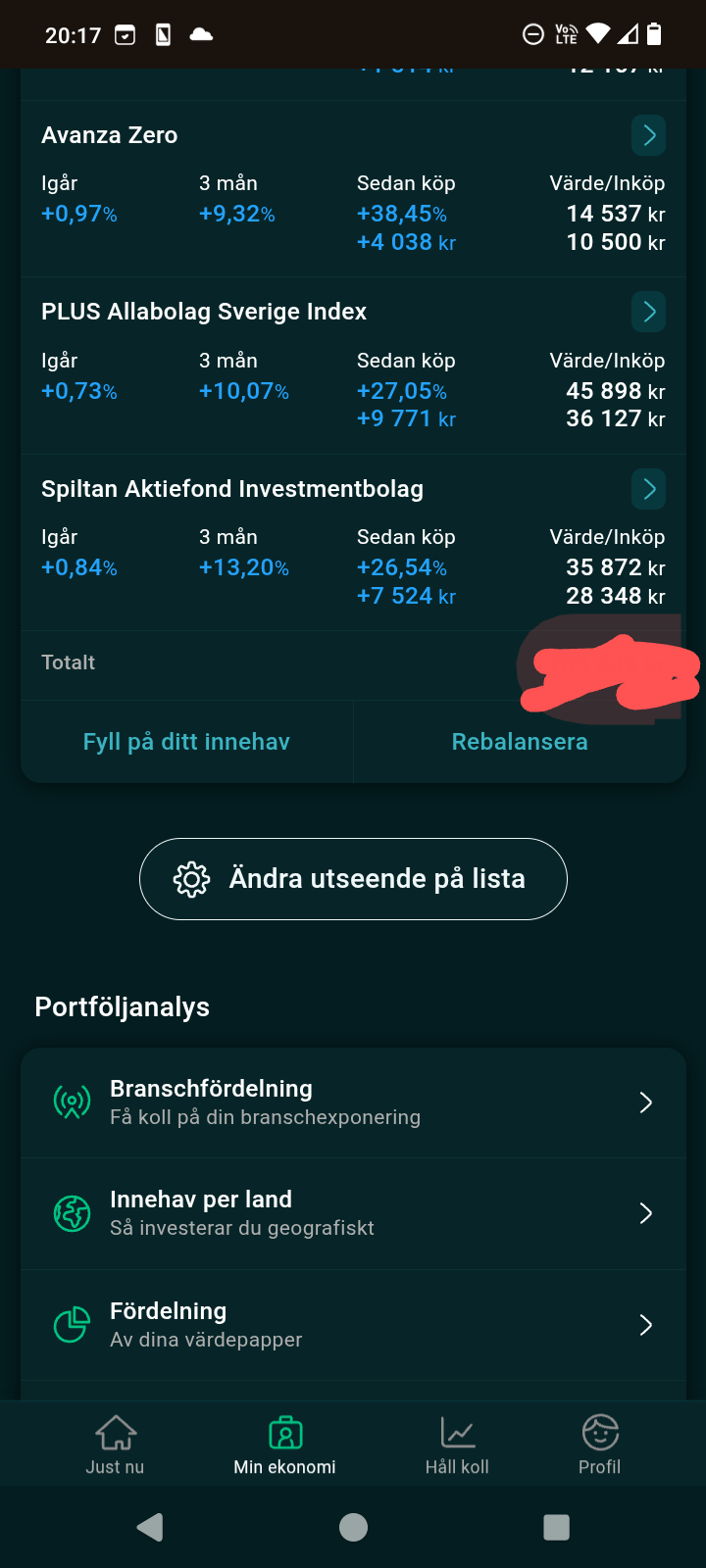Viewport: 706px width, 1568px height.
Task: Go to Just nu home tab
Action: pos(115,1444)
